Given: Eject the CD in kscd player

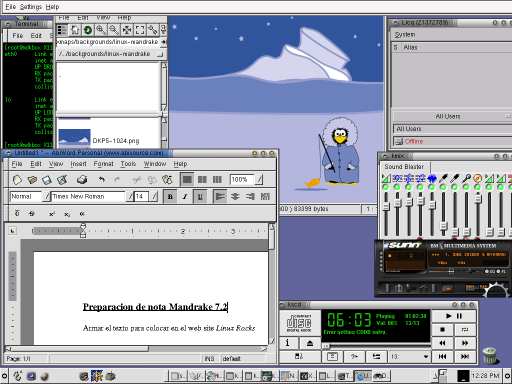Looking at the screenshot, I should (310, 343).
